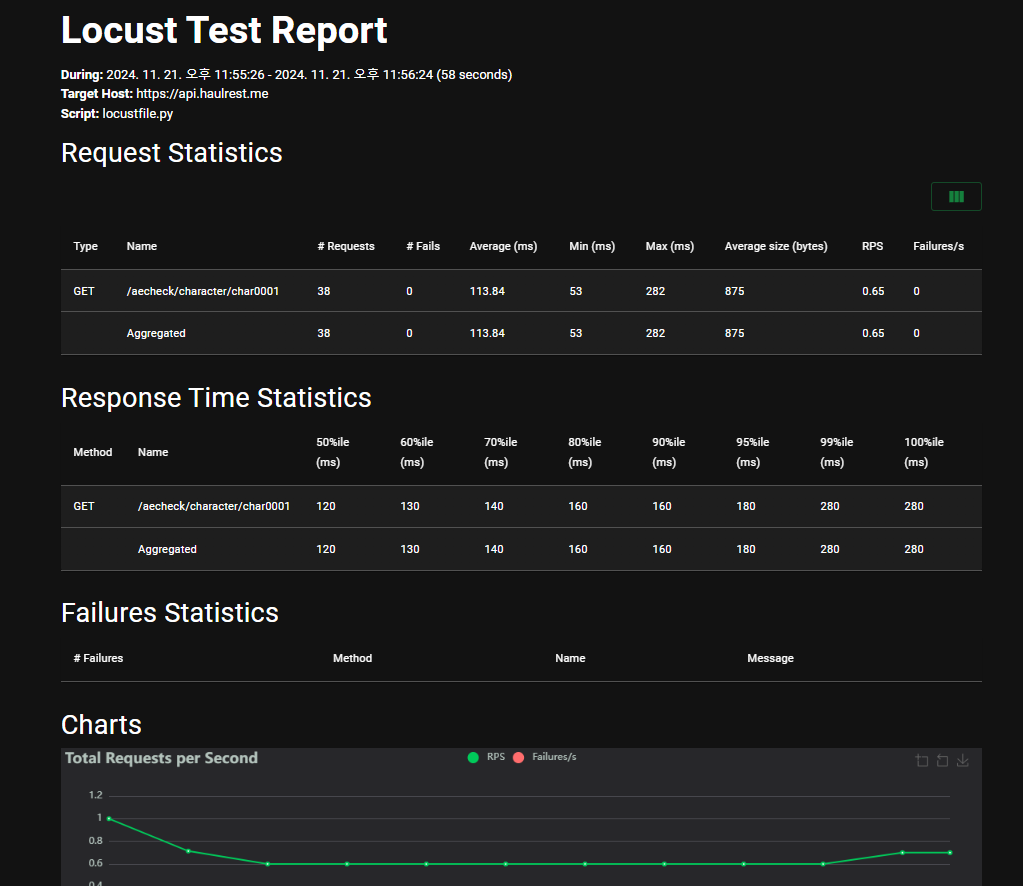Click the Max (ms) column header
1023x886 pixels.
[669, 246]
